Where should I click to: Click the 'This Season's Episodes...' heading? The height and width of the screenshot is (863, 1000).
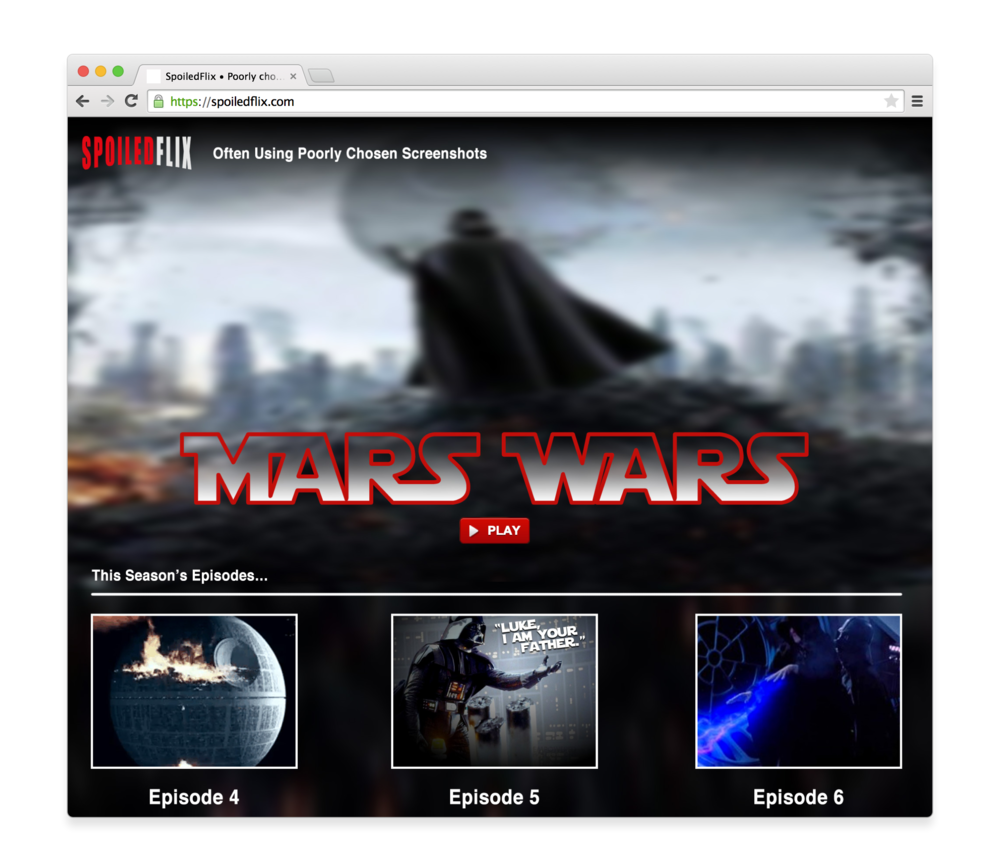pyautogui.click(x=179, y=576)
